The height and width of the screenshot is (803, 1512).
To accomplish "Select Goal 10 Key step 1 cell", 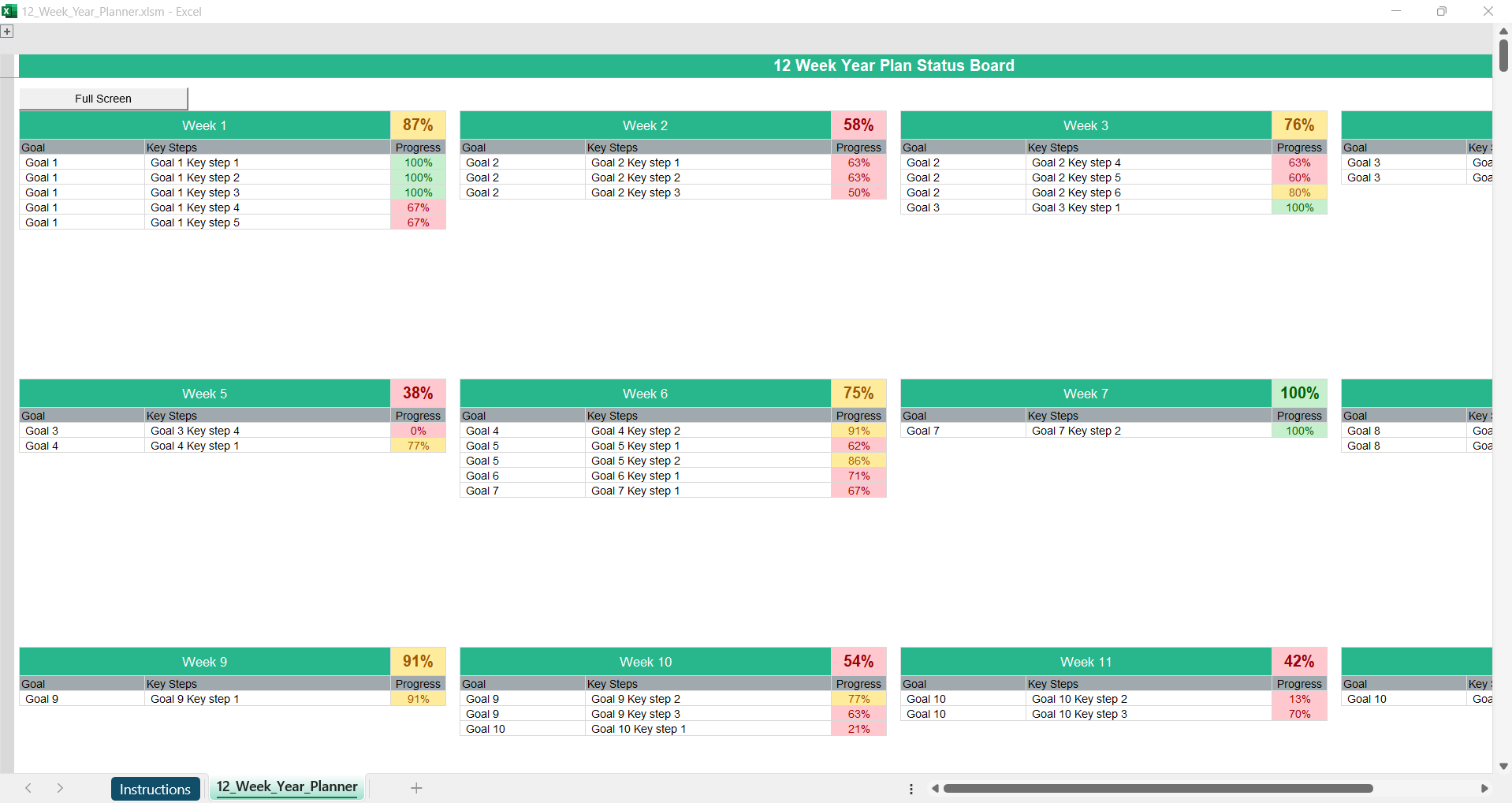I will [x=639, y=729].
